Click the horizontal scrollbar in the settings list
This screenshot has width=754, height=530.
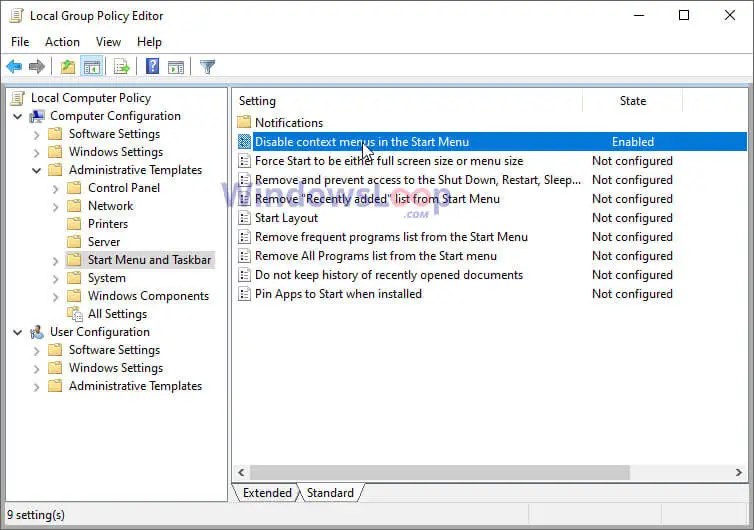pos(440,472)
